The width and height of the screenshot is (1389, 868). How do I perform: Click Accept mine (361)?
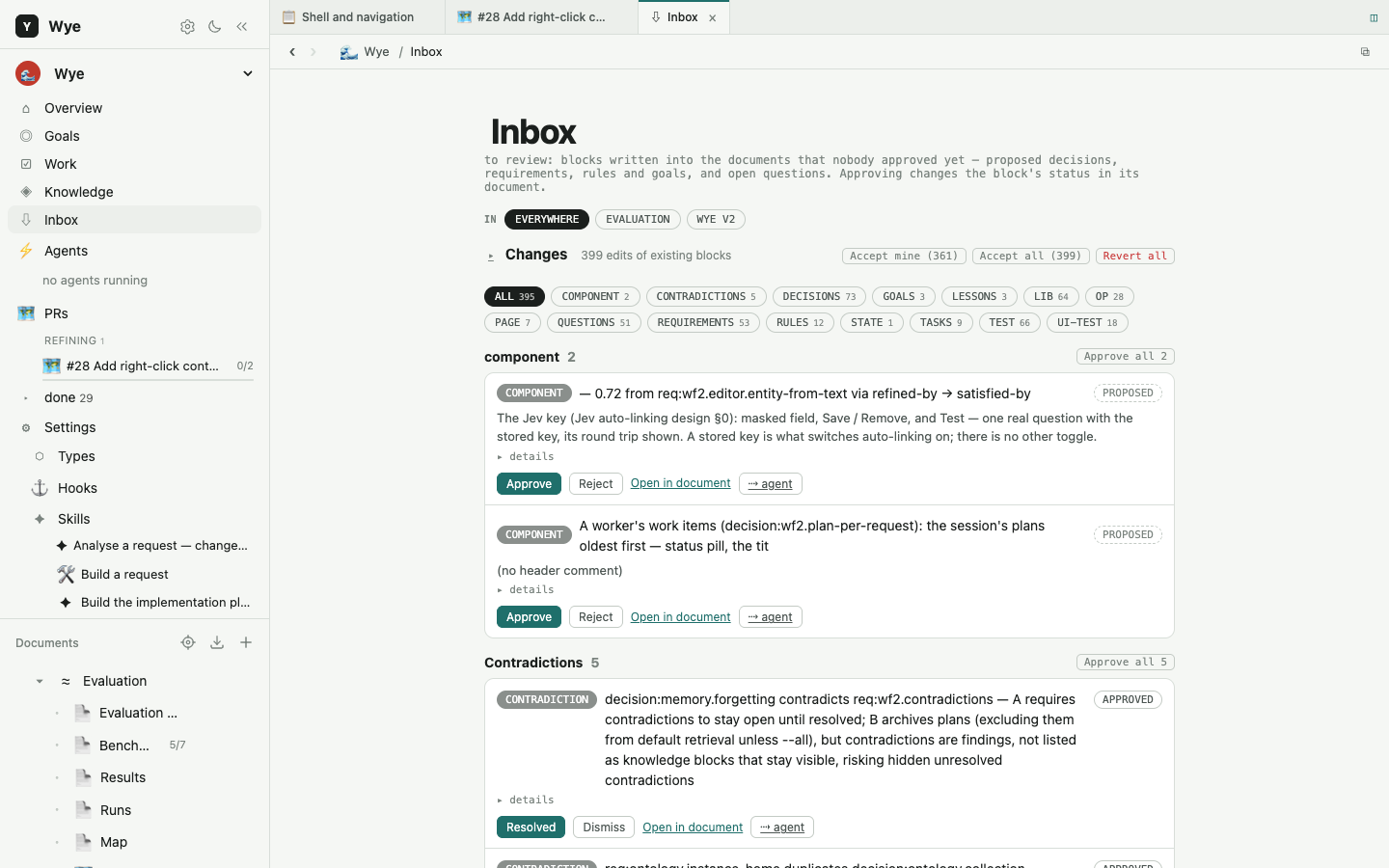[904, 257]
